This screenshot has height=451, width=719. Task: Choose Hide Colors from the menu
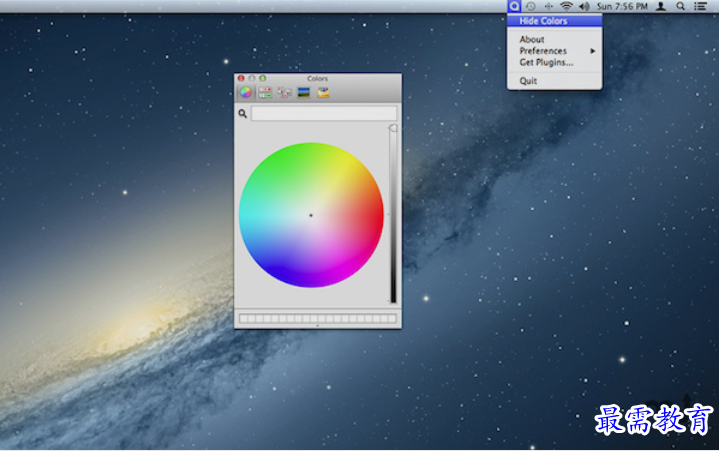pyautogui.click(x=554, y=21)
